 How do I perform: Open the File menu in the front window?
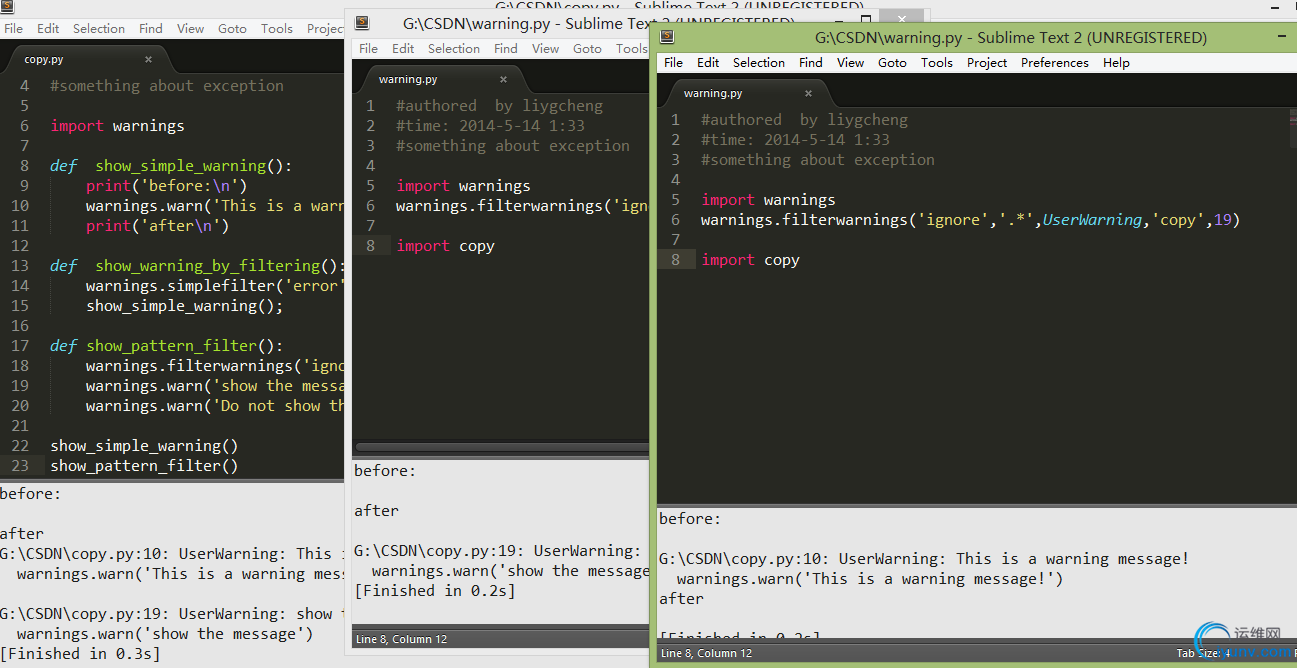(x=674, y=62)
